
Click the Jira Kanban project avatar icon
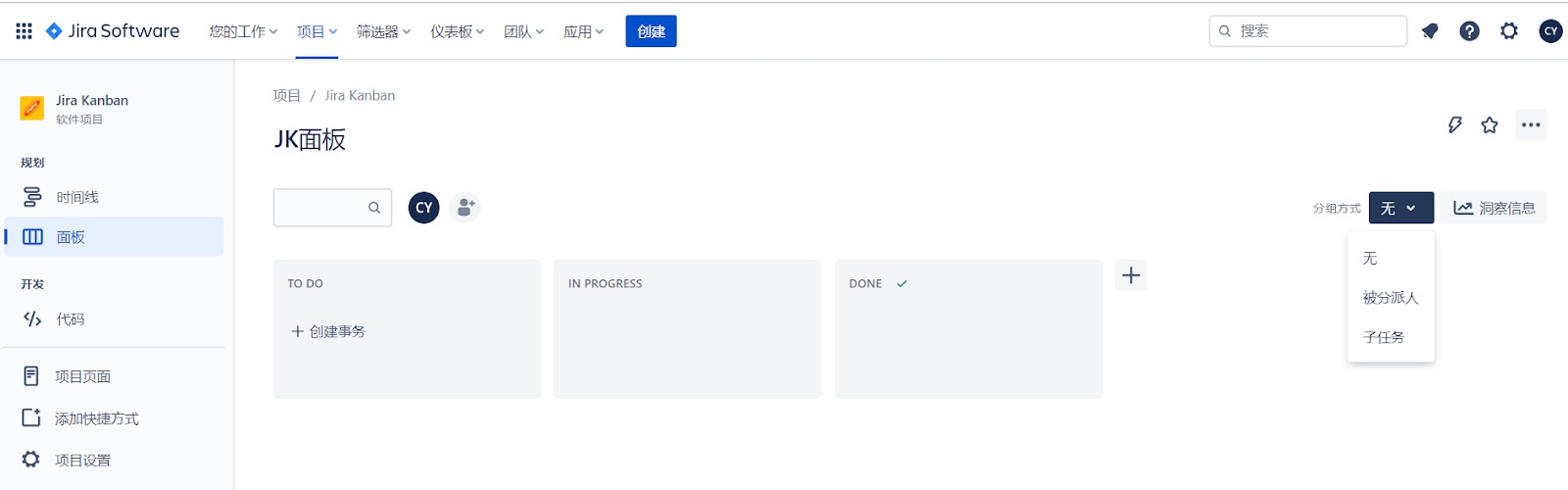point(32,108)
